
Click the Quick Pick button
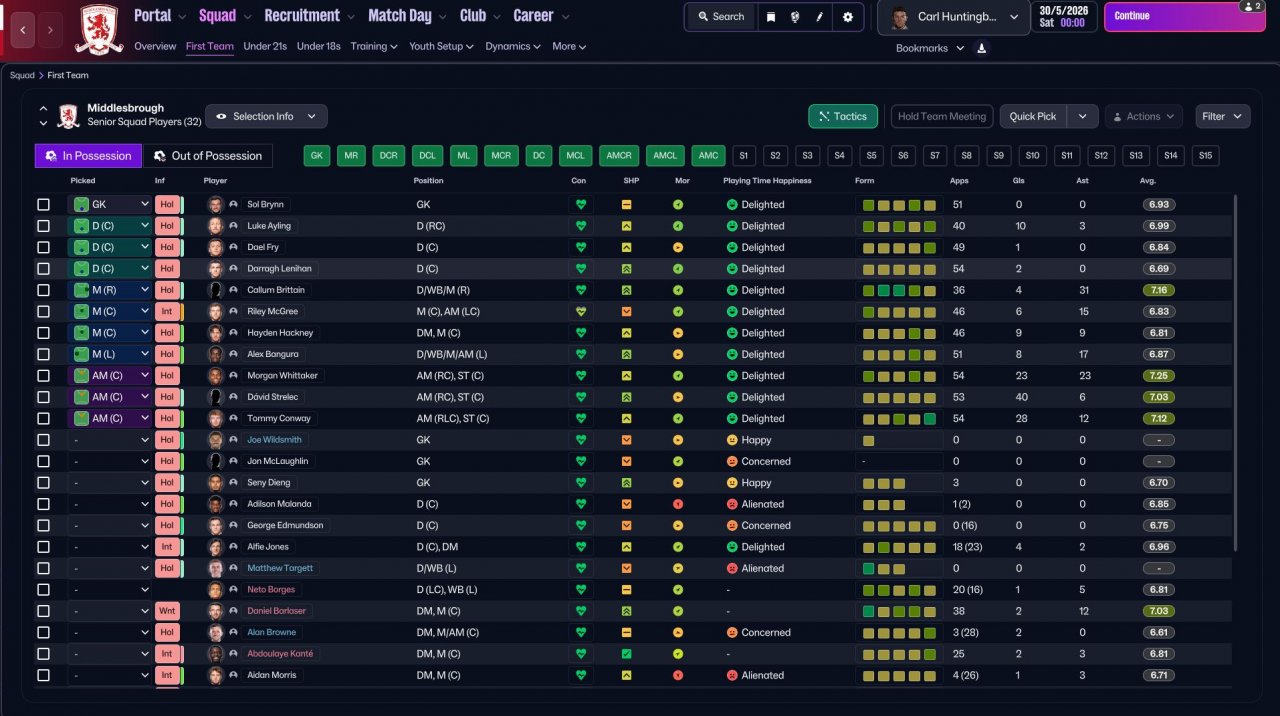pyautogui.click(x=1034, y=116)
